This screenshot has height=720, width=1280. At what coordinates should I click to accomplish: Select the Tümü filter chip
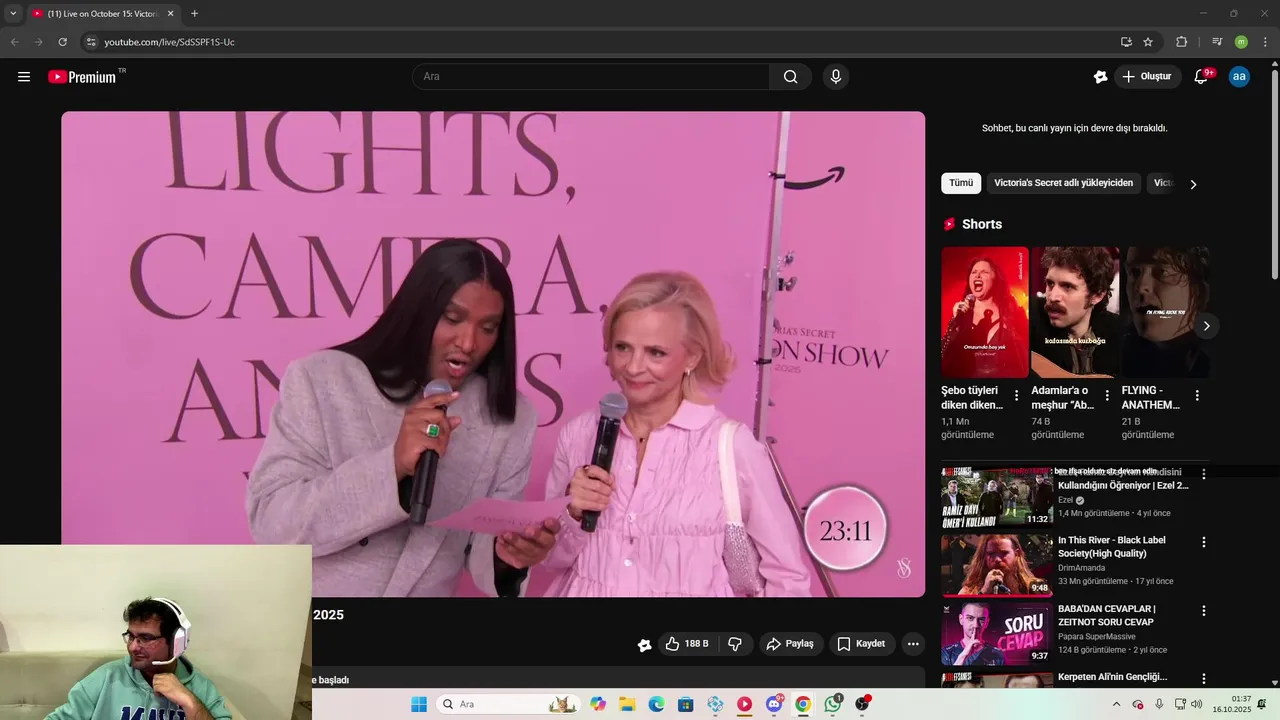click(961, 183)
